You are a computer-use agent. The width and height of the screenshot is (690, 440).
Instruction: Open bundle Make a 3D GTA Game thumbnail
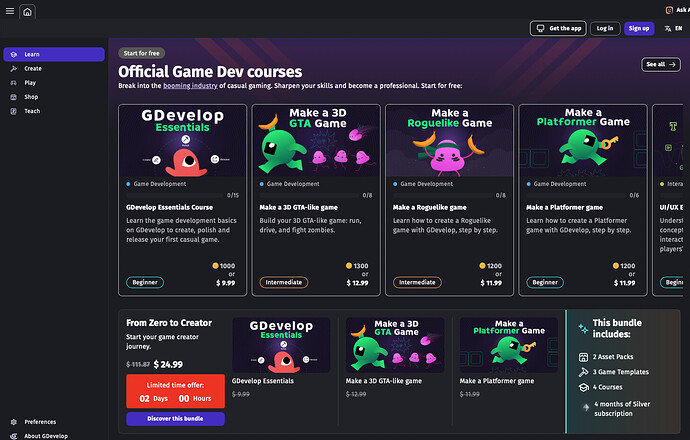click(395, 345)
